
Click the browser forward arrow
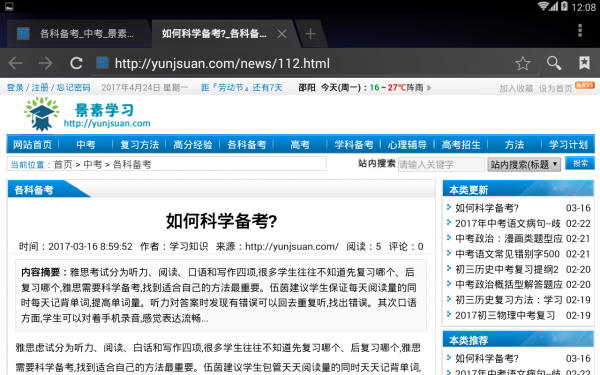(46, 63)
